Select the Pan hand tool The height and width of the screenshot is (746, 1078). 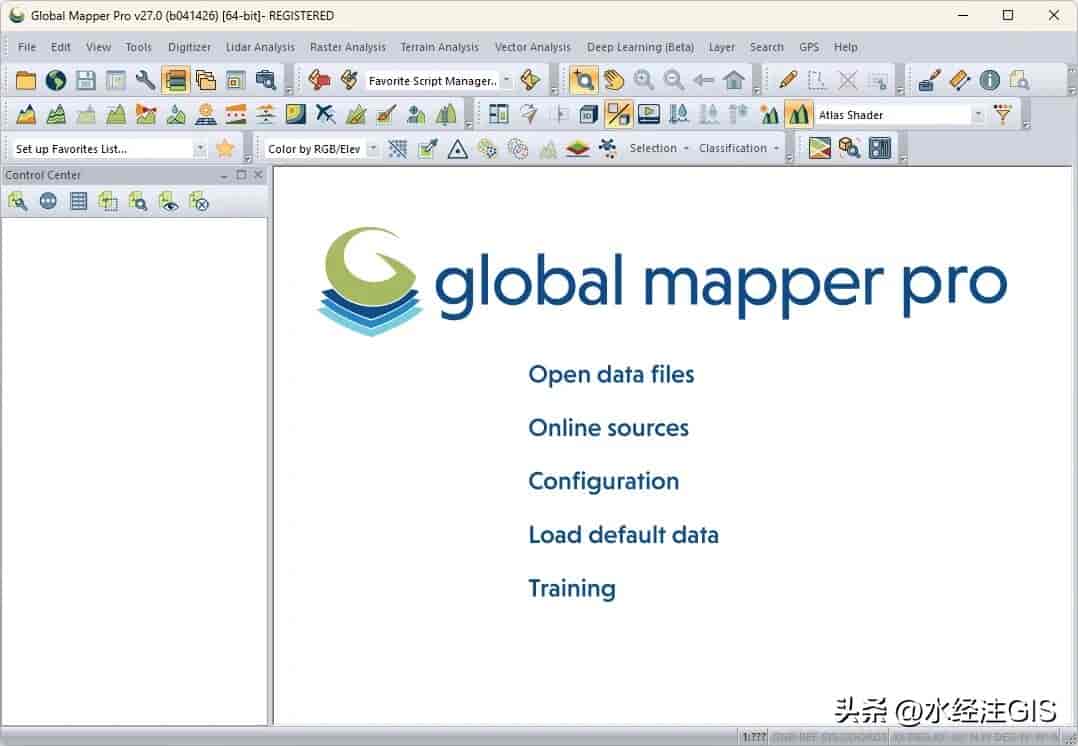pyautogui.click(x=614, y=80)
